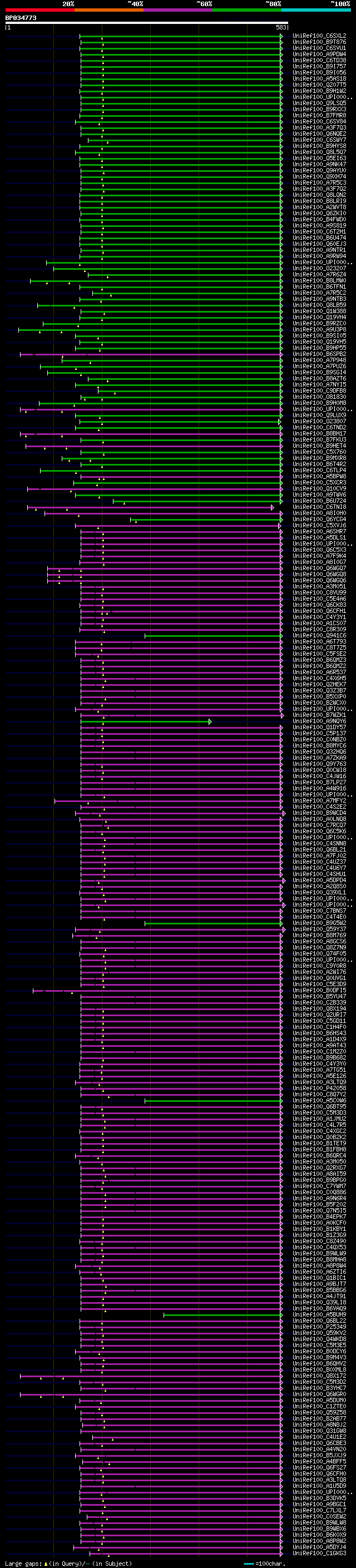
Task: Select hit label UniRef100_C5X760
Action: pos(319,452)
